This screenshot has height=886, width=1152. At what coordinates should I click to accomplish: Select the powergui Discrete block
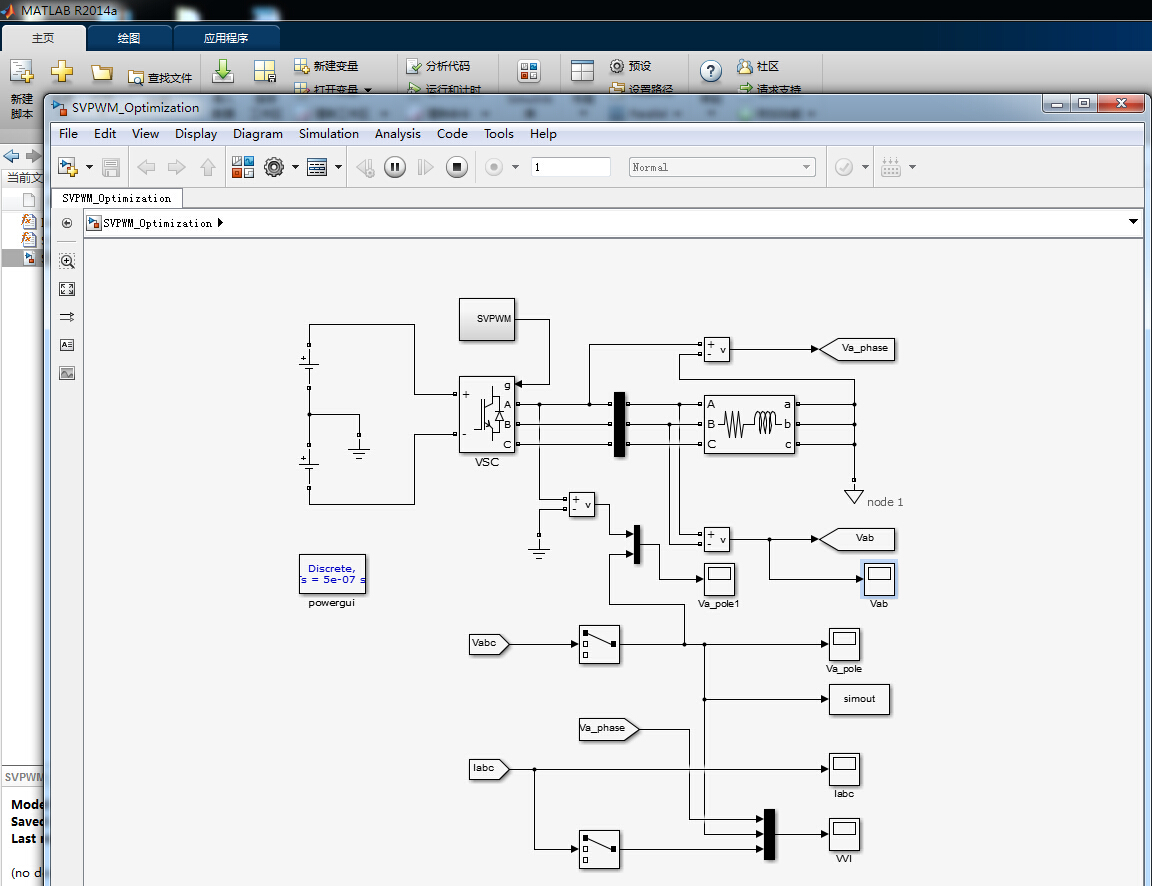point(332,574)
